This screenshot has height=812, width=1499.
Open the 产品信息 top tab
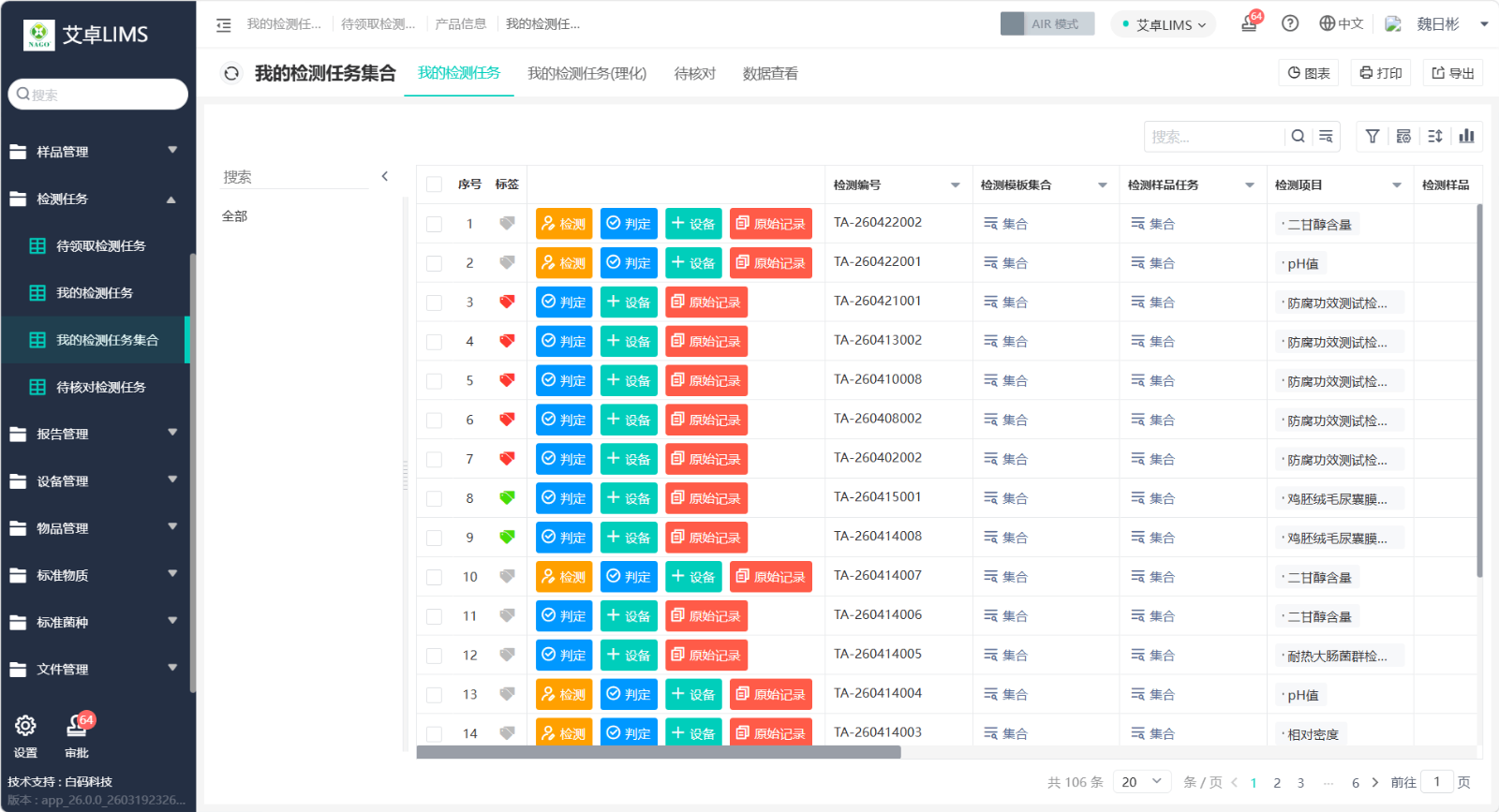[461, 24]
